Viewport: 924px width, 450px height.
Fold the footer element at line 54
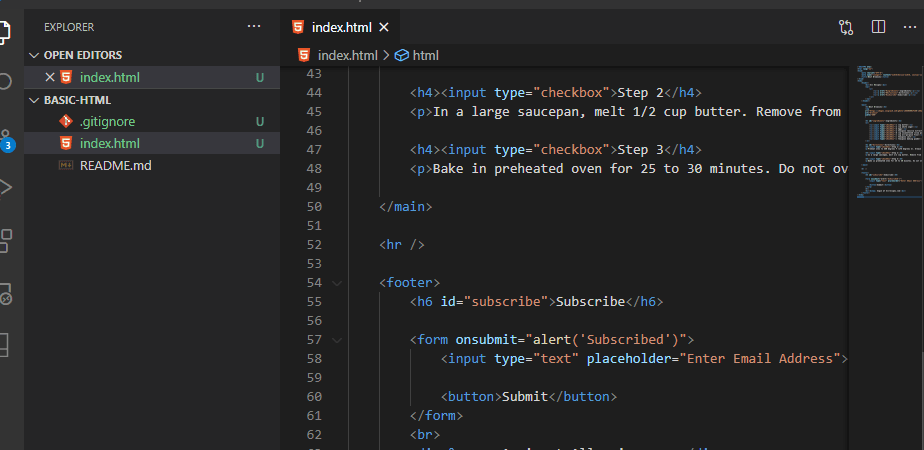pos(337,283)
